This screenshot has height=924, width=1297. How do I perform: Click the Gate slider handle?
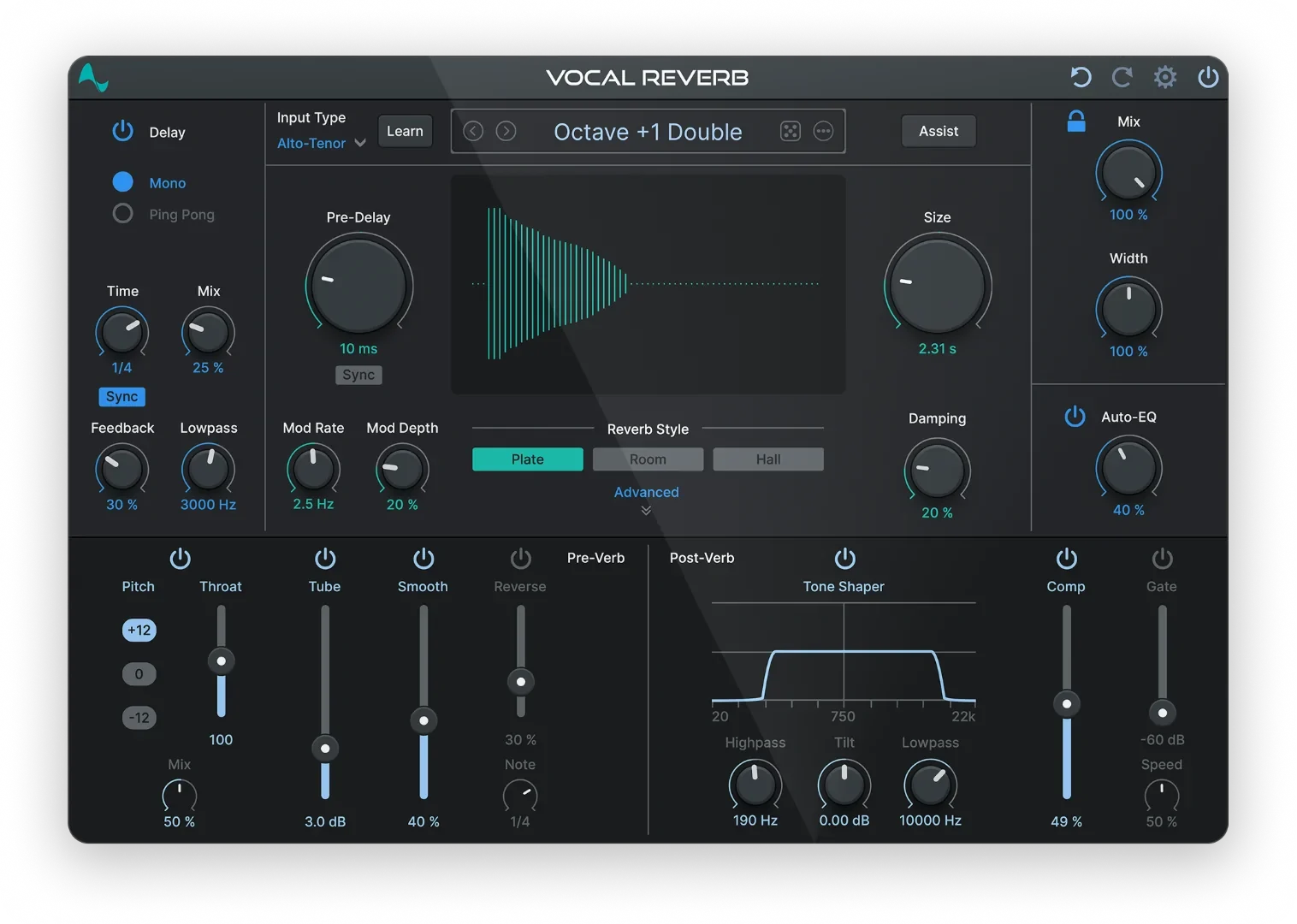click(x=1162, y=712)
